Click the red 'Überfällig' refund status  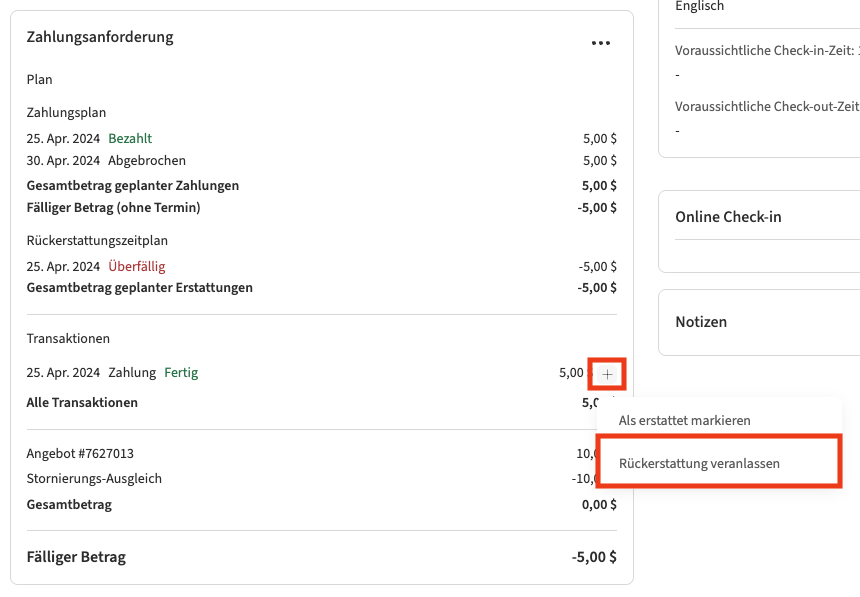pos(137,267)
